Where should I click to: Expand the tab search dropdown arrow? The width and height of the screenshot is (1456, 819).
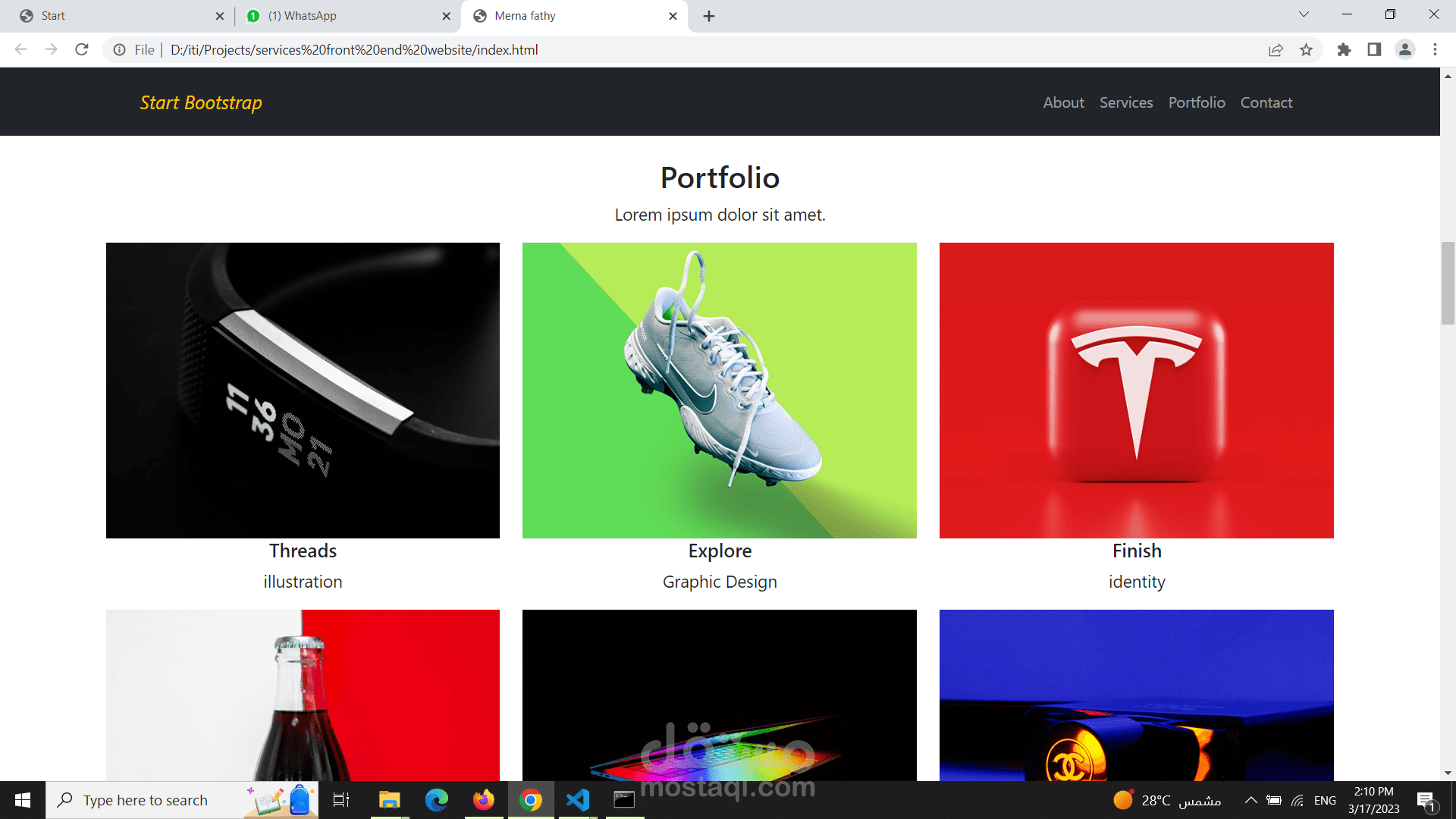[1304, 14]
